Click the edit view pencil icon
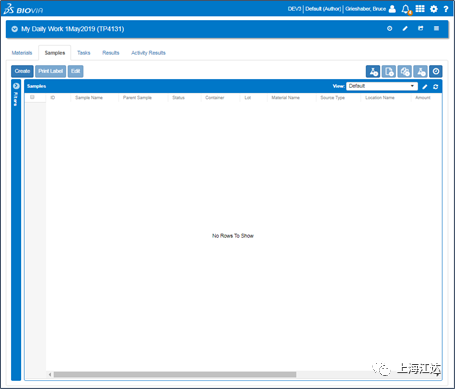Viewport: 455px width, 389px height. 425,87
